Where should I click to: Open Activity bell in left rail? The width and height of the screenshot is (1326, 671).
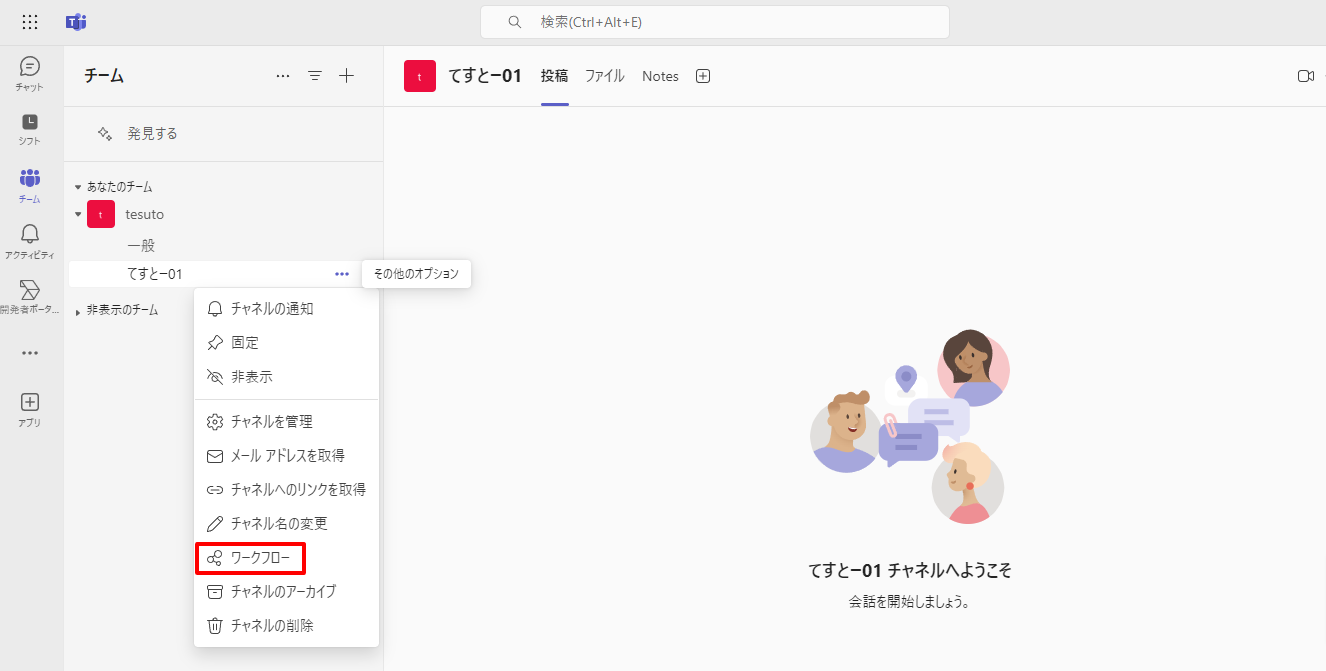pyautogui.click(x=30, y=240)
